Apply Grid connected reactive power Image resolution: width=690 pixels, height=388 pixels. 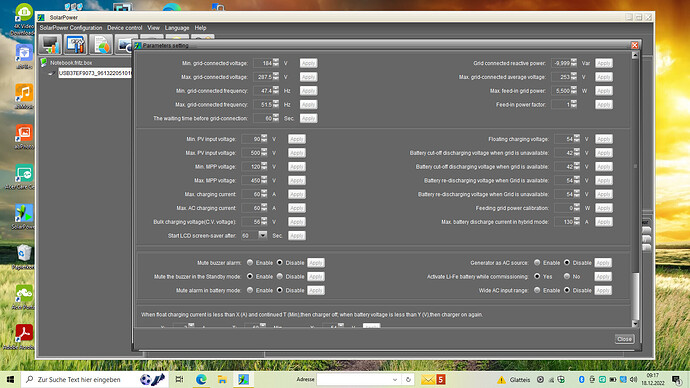coord(604,63)
